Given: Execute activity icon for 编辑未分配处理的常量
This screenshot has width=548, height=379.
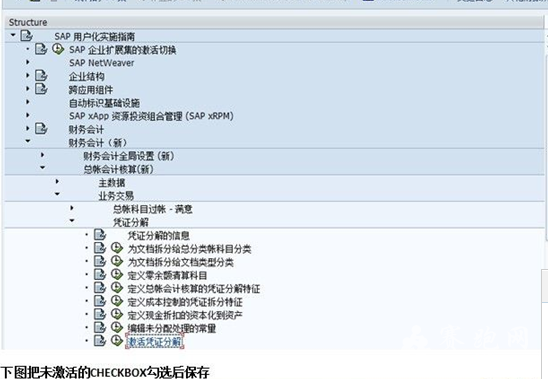Looking at the screenshot, I should tap(117, 328).
